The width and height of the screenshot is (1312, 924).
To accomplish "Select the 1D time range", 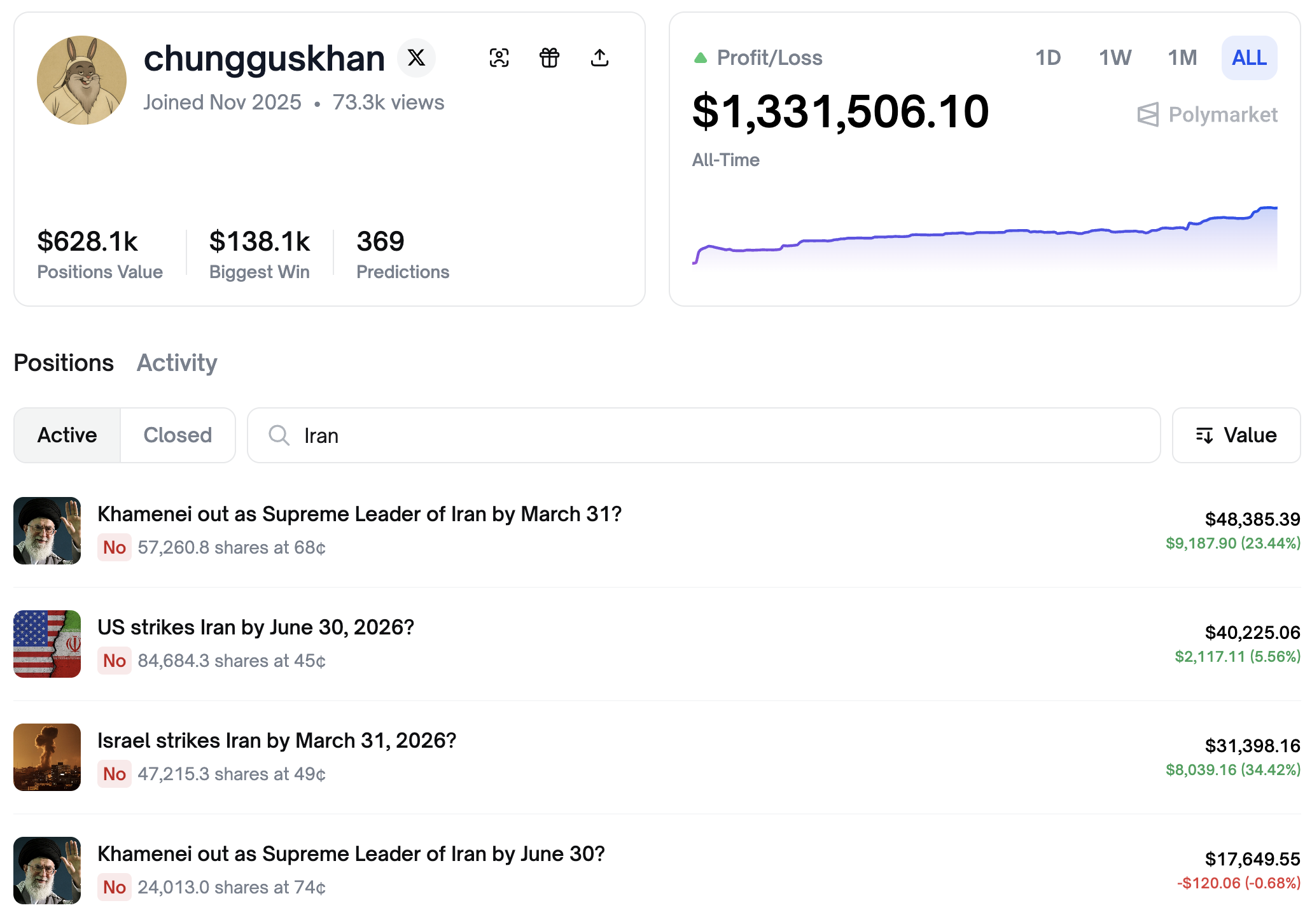I will click(x=1047, y=58).
